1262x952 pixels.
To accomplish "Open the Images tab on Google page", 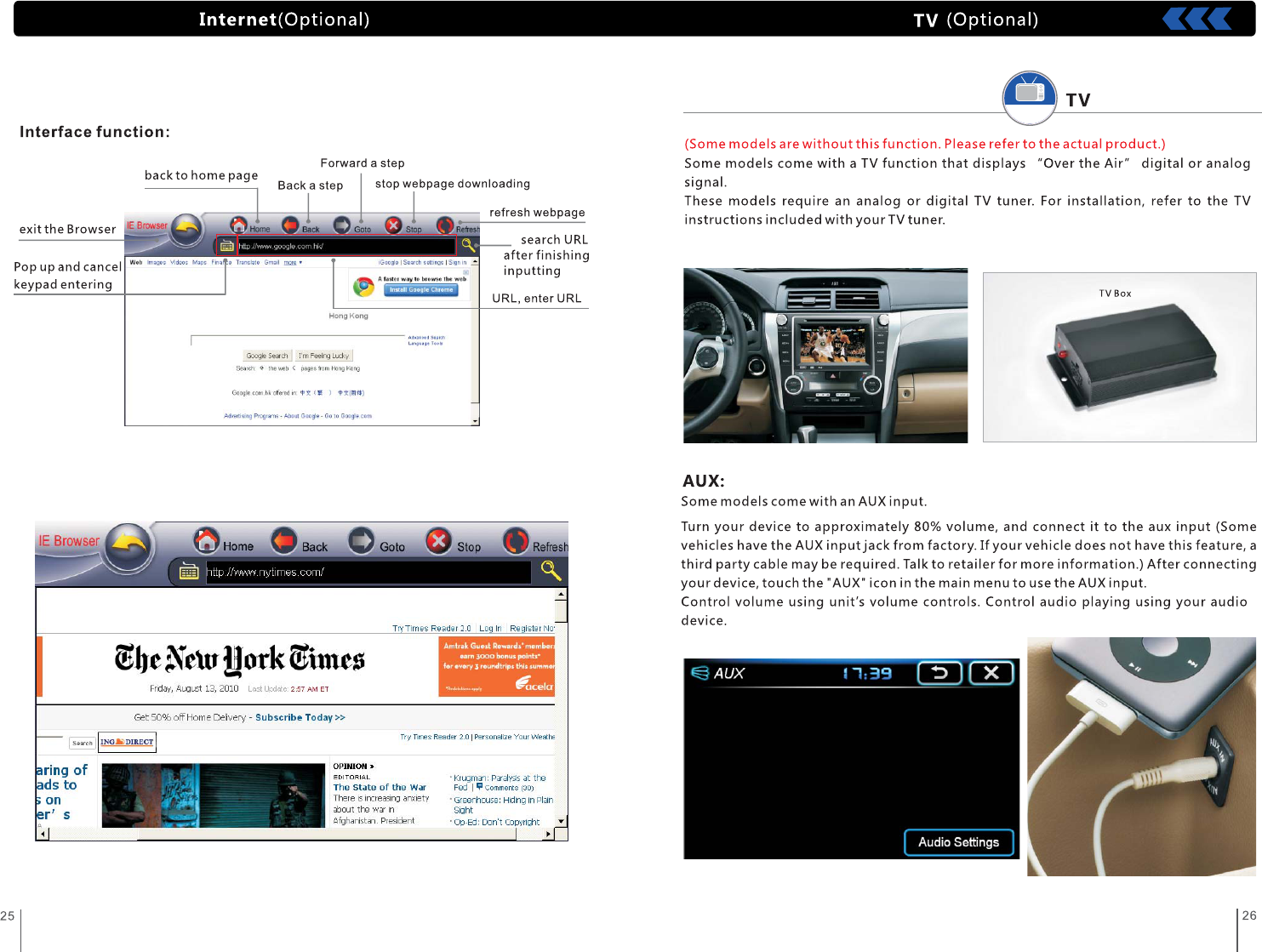I will tap(157, 263).
